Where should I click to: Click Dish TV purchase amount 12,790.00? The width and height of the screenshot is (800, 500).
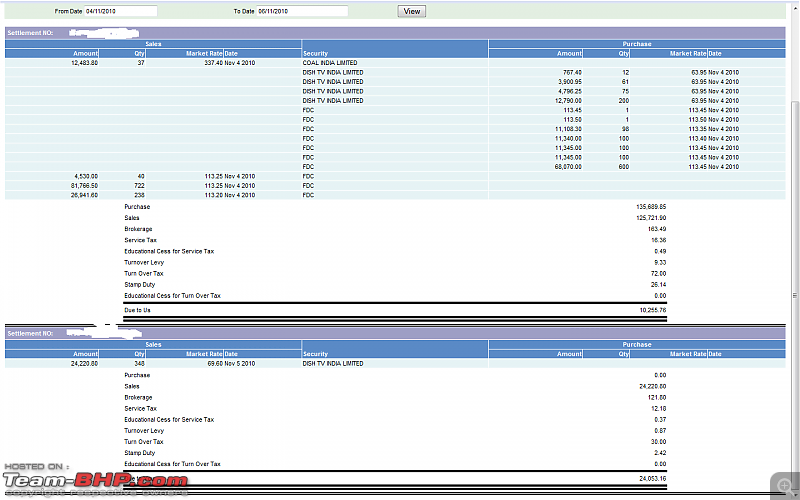[x=568, y=101]
